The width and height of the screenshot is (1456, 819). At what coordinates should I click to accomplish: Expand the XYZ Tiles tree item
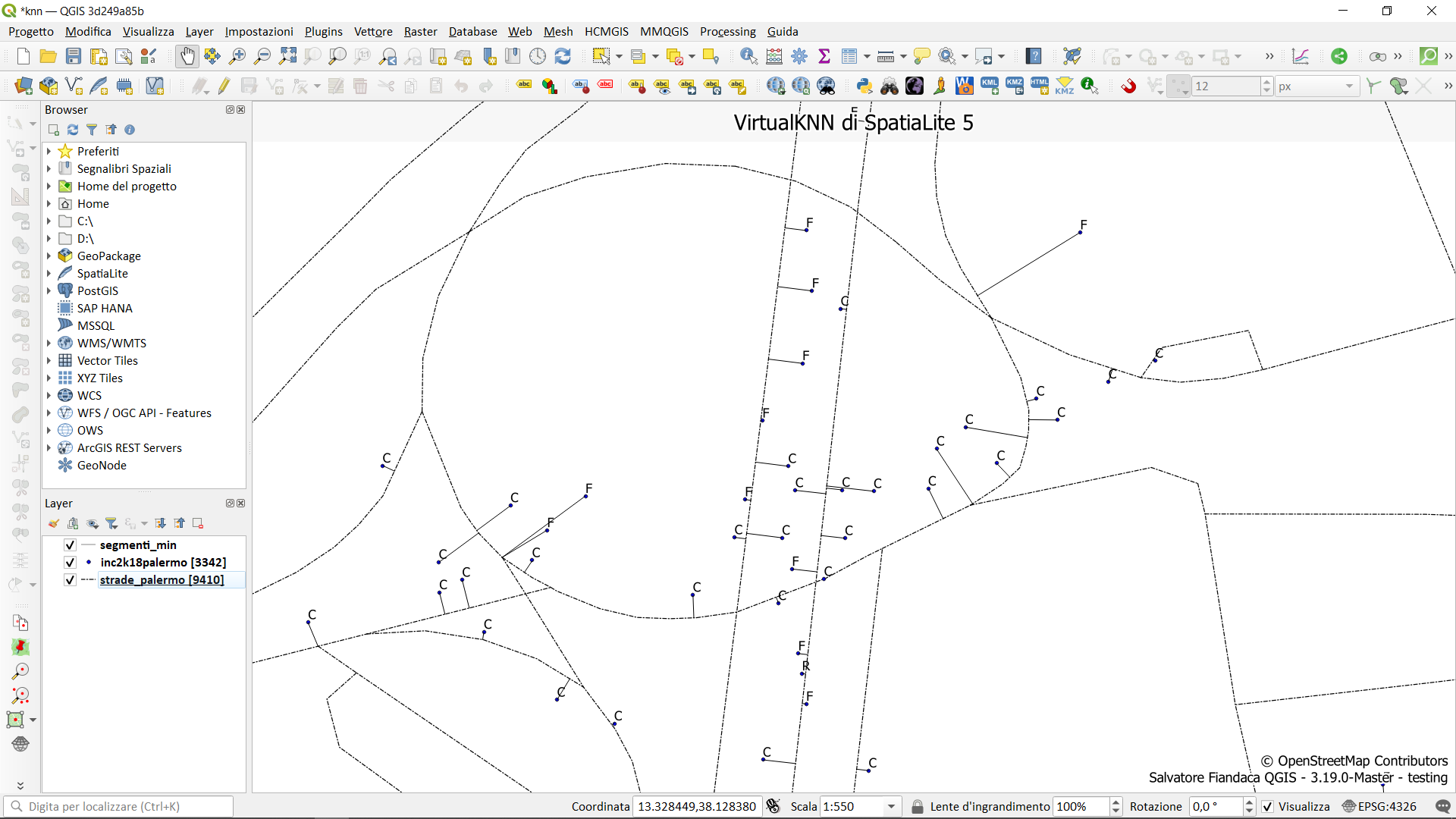[x=49, y=378]
